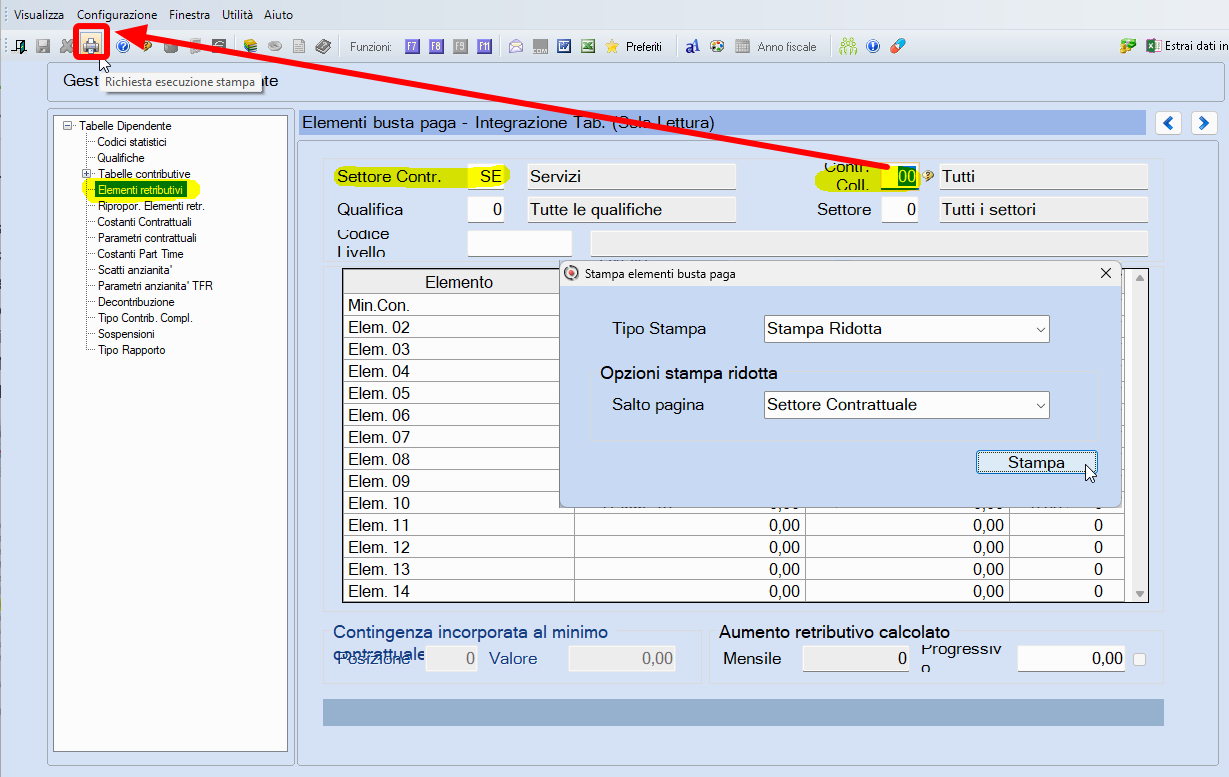Click the stacked books icon in the toolbar
Viewport: 1229px width, 777px height.
251,46
